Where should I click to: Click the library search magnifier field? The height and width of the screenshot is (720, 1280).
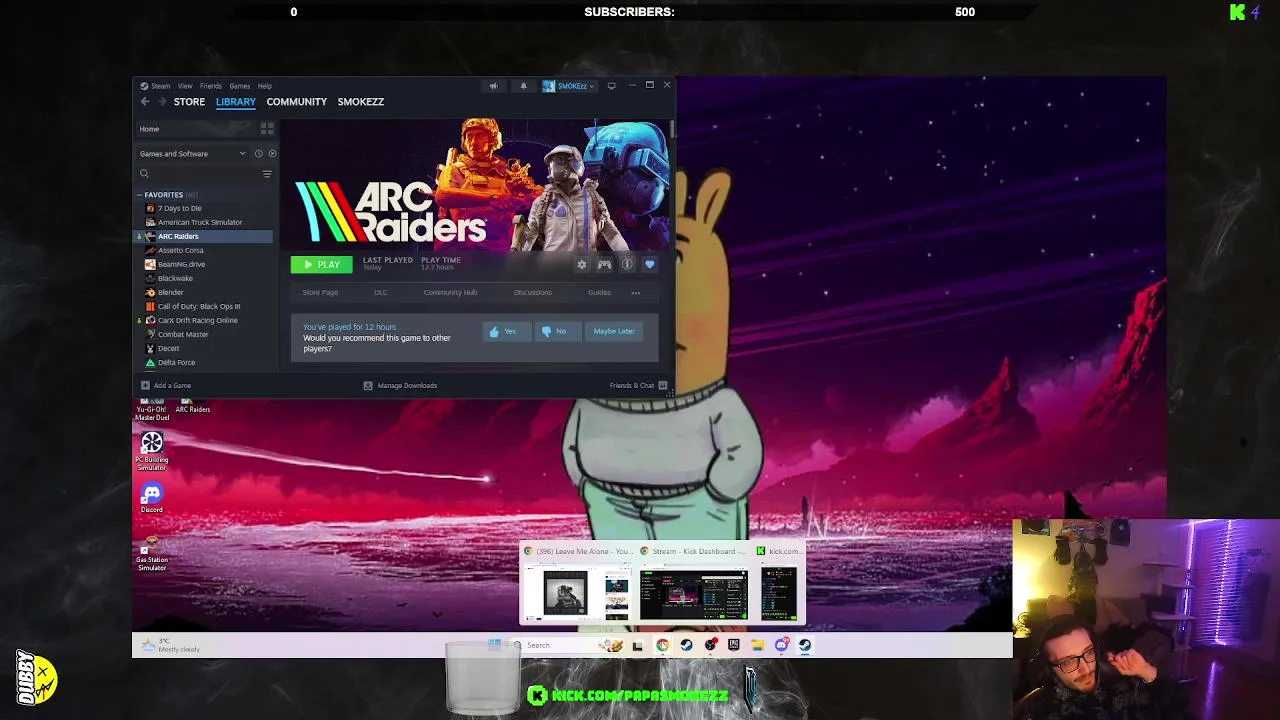[197, 174]
